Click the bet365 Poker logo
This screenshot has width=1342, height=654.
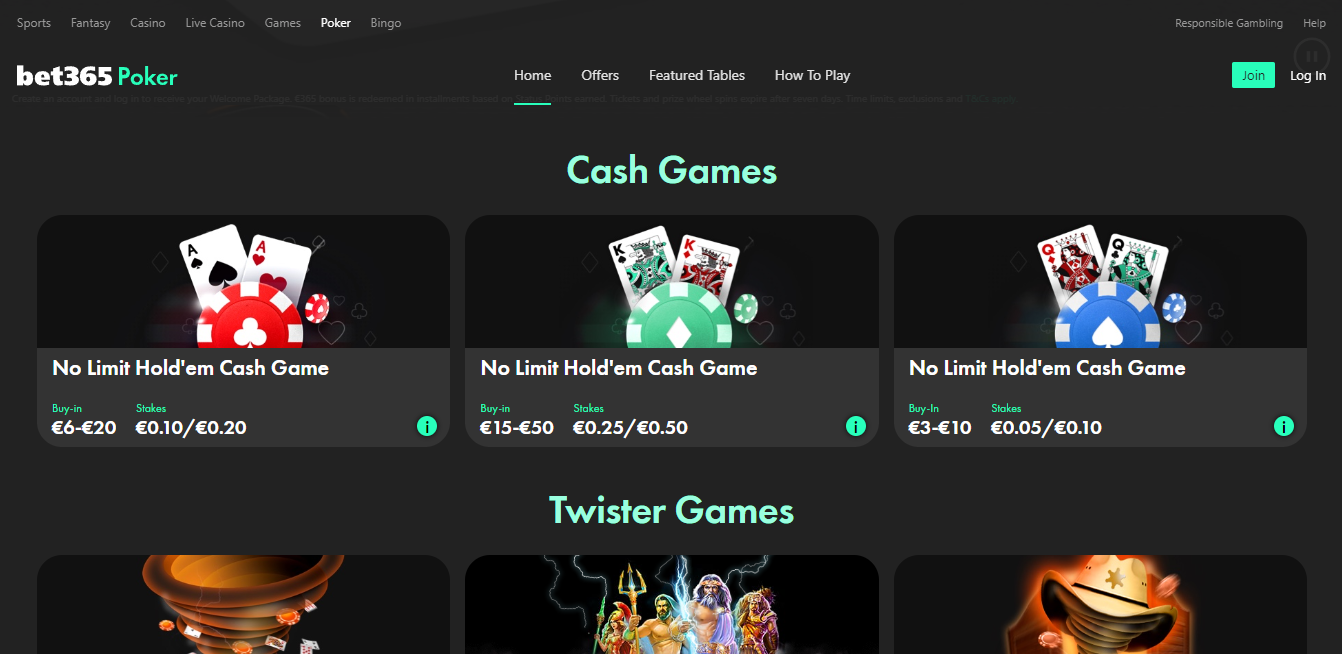click(97, 75)
